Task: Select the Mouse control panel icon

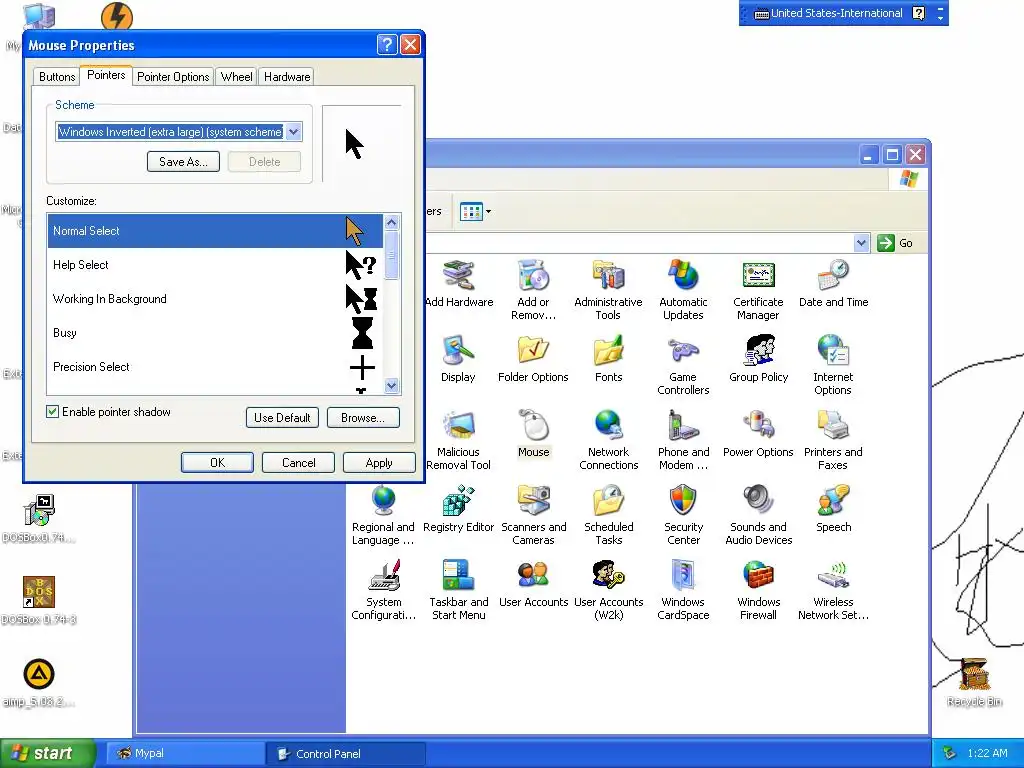Action: tap(534, 425)
